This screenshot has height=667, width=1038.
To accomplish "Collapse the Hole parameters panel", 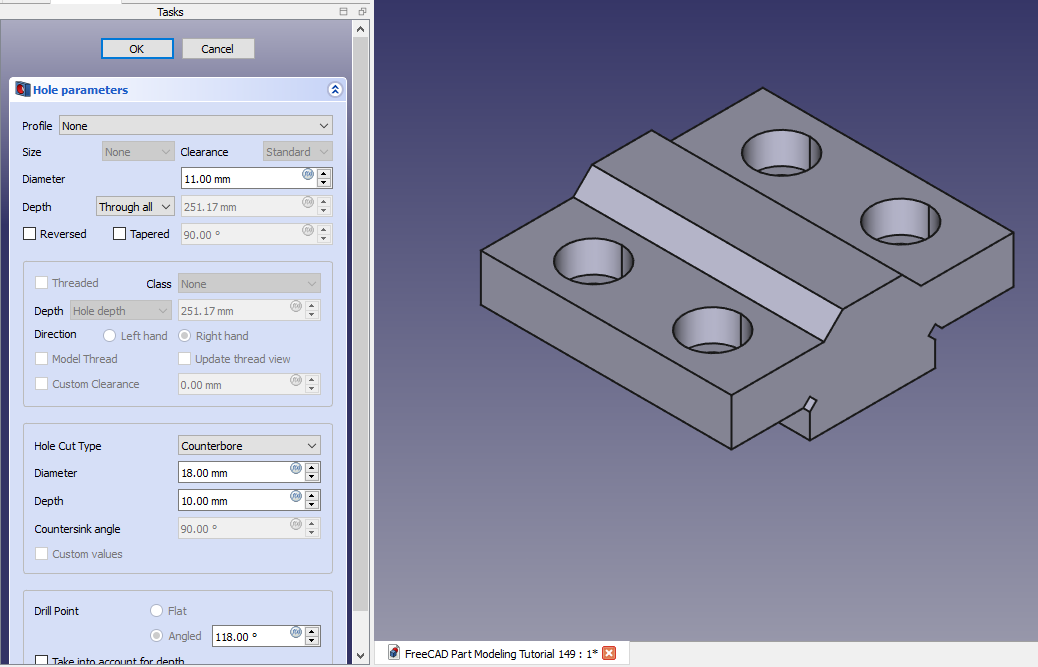I will (335, 90).
